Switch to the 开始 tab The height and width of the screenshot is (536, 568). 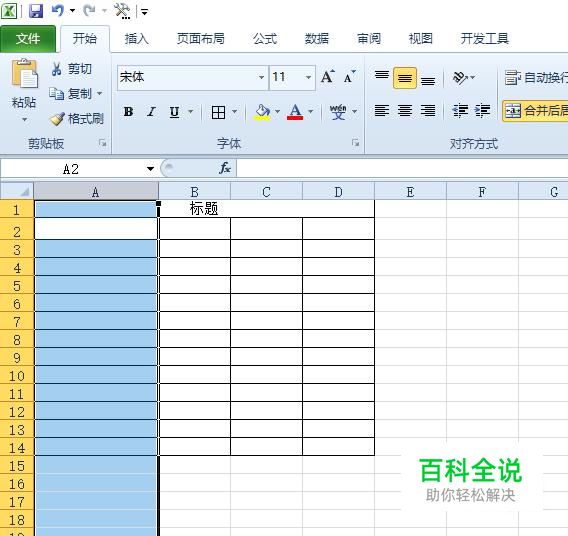coord(85,38)
